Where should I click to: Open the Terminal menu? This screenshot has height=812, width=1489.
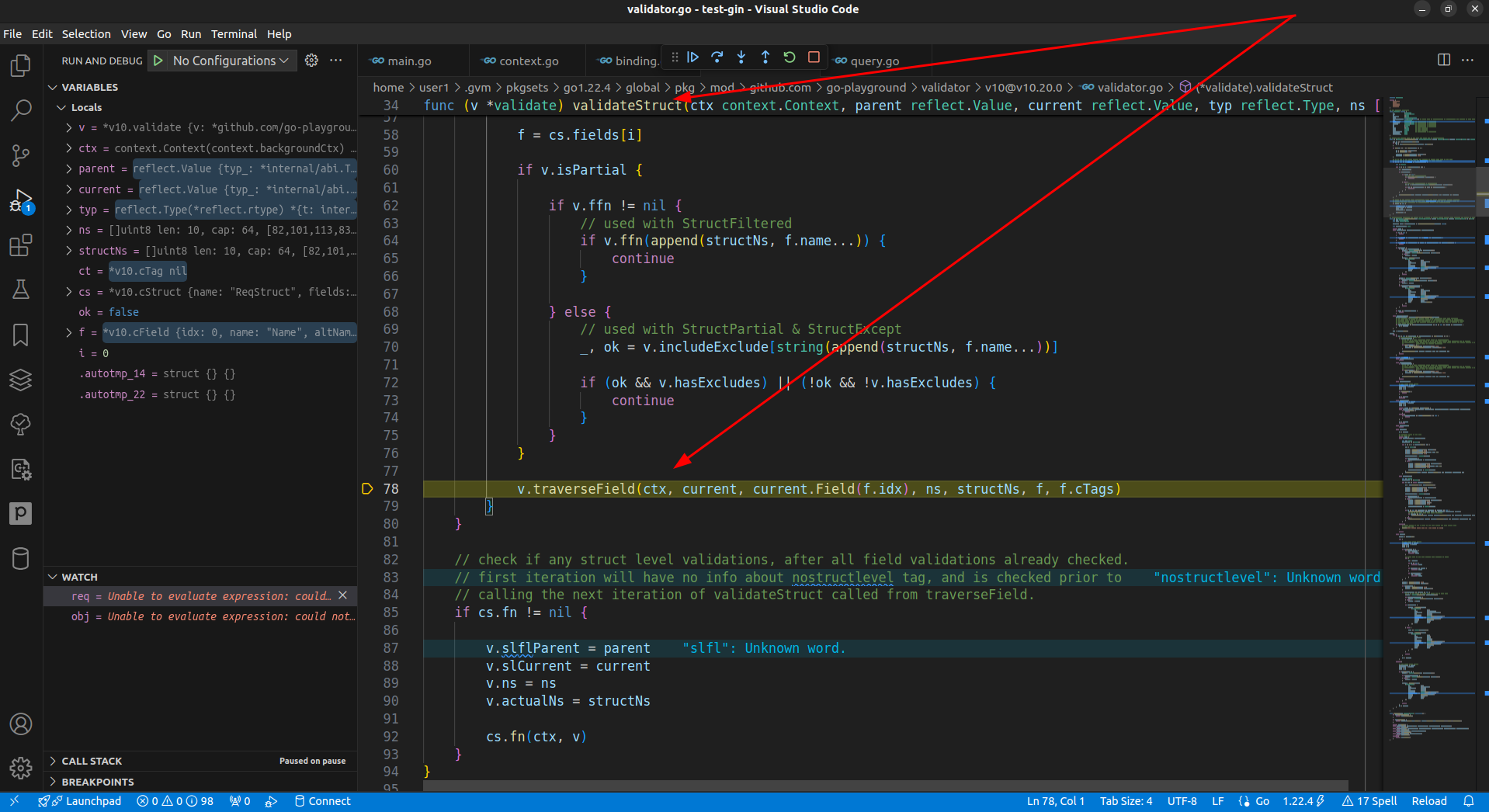(234, 34)
